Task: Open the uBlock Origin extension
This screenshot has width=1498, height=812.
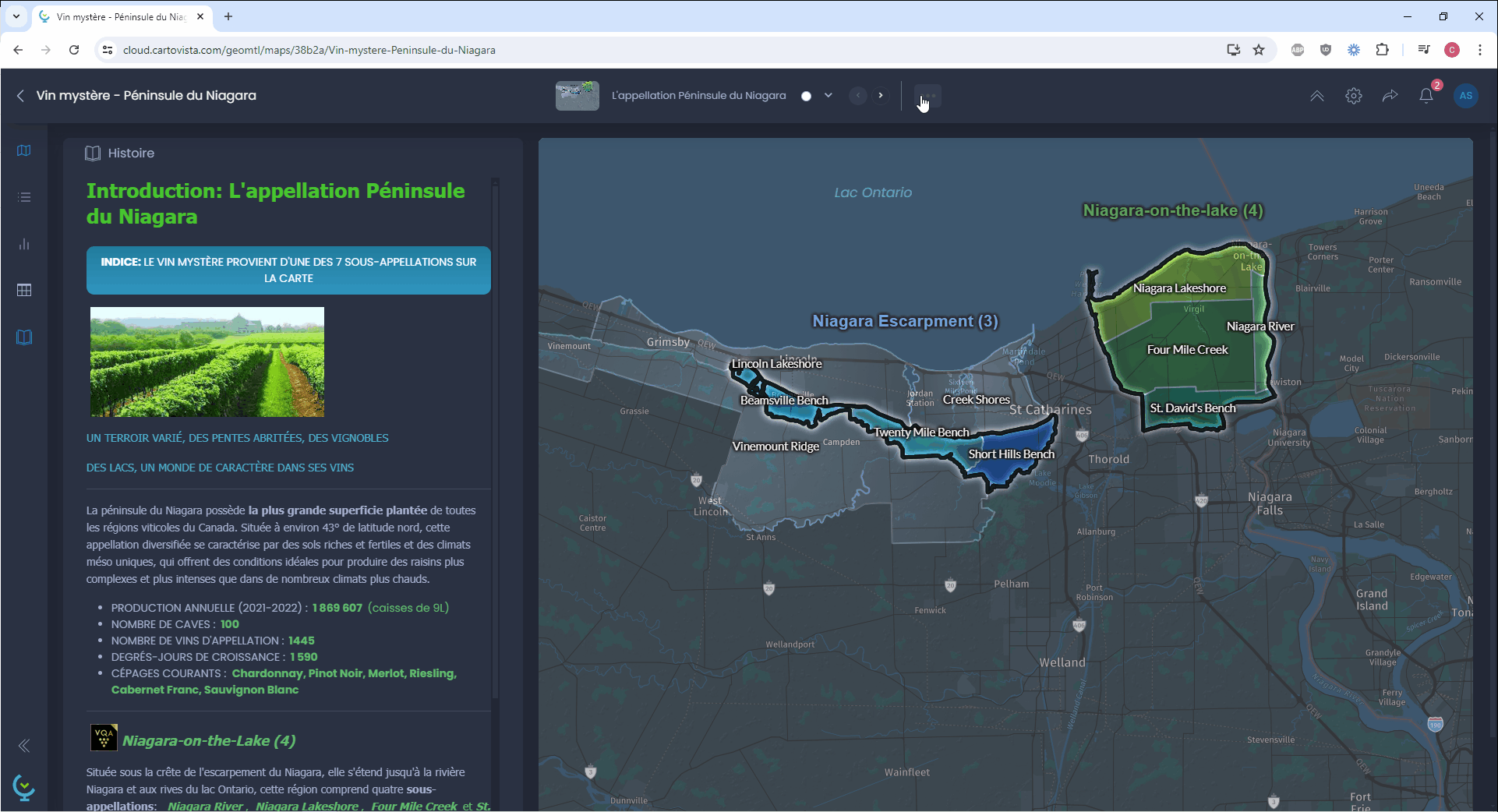Action: click(1326, 50)
